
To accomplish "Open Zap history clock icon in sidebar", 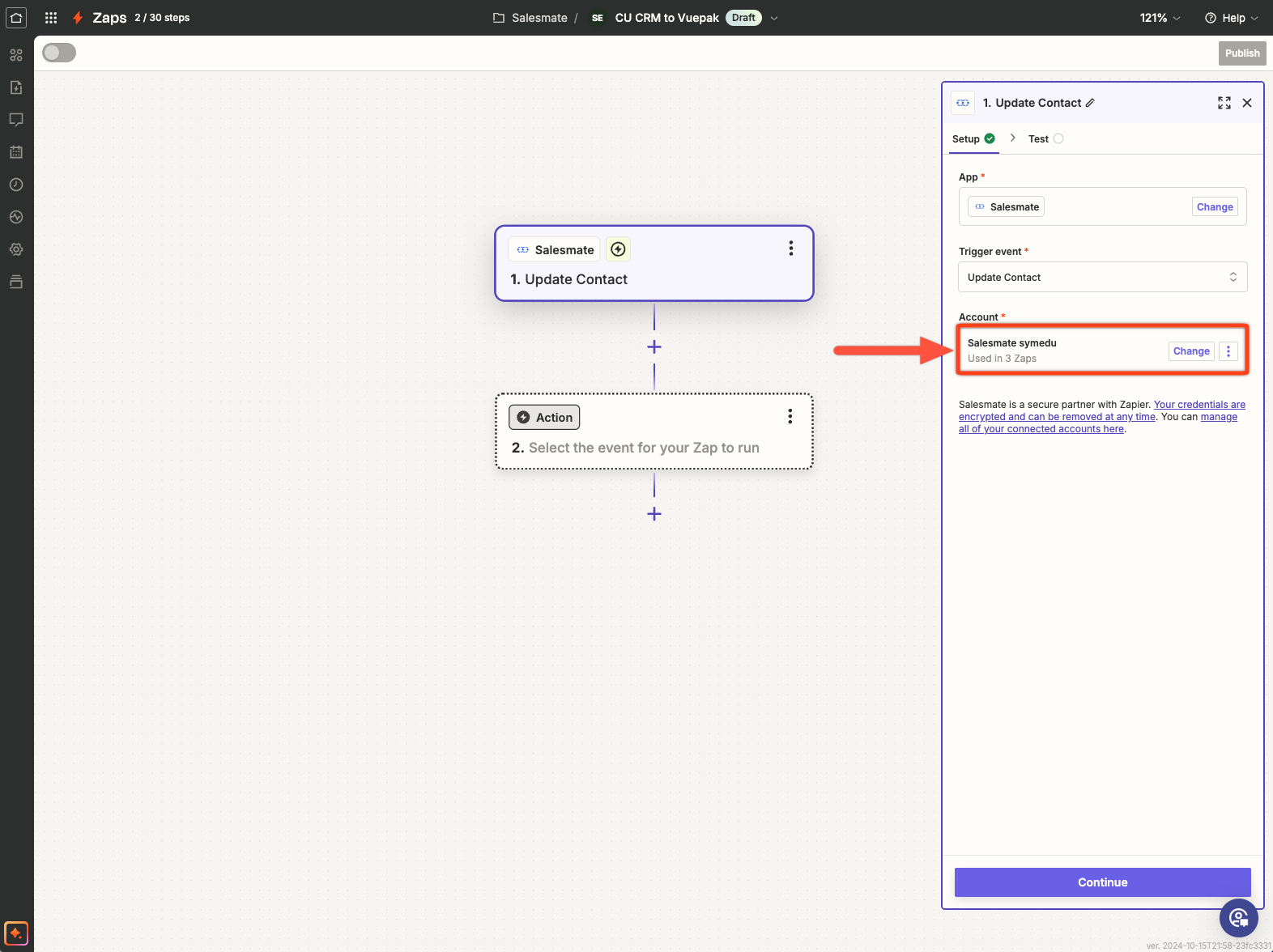I will click(16, 185).
